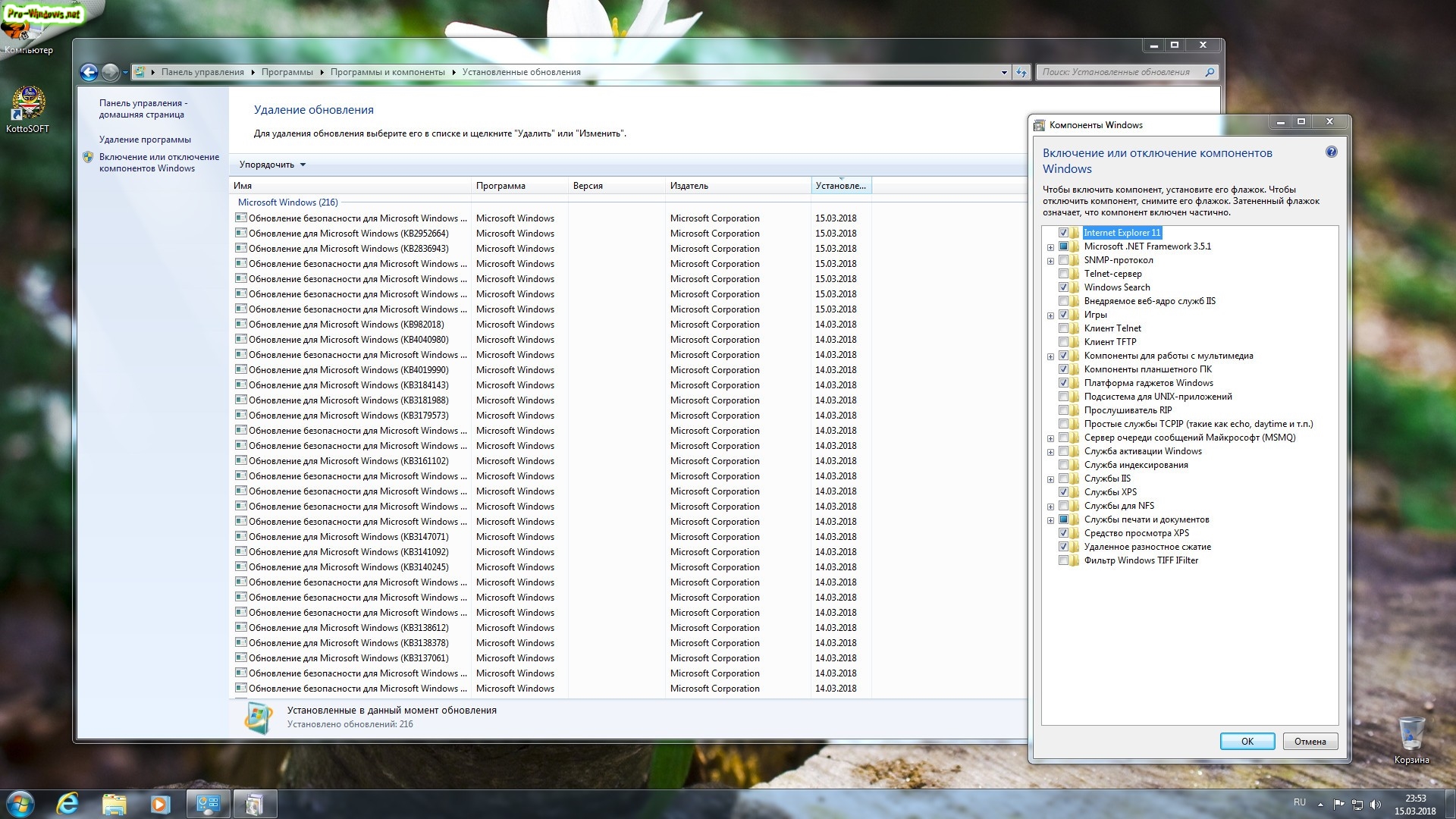The image size is (1456, 819).
Task: Click the Start menu orb
Action: tap(20, 804)
